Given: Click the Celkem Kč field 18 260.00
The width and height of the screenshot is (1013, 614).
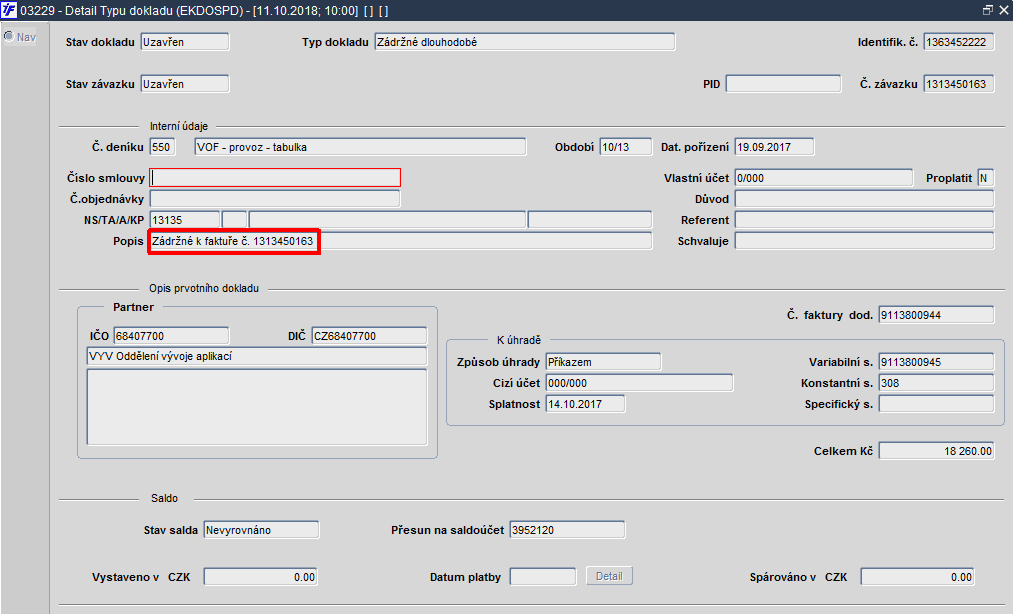Looking at the screenshot, I should coord(936,450).
